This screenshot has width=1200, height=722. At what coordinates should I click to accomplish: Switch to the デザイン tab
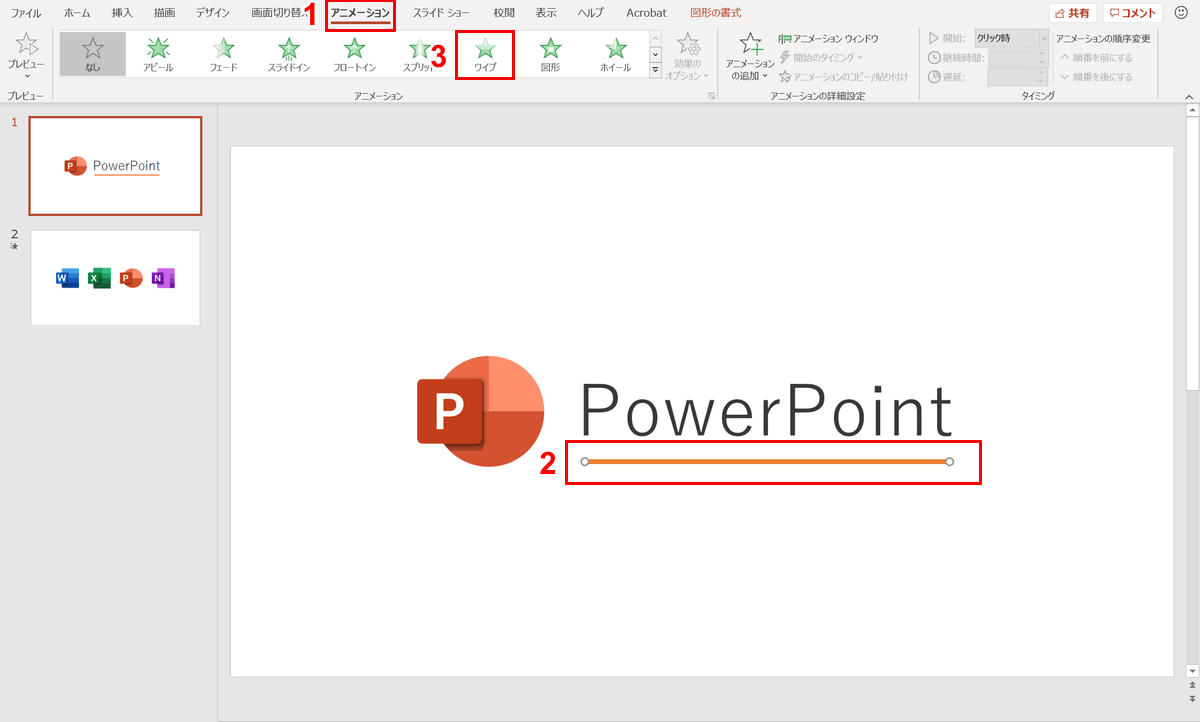[212, 13]
